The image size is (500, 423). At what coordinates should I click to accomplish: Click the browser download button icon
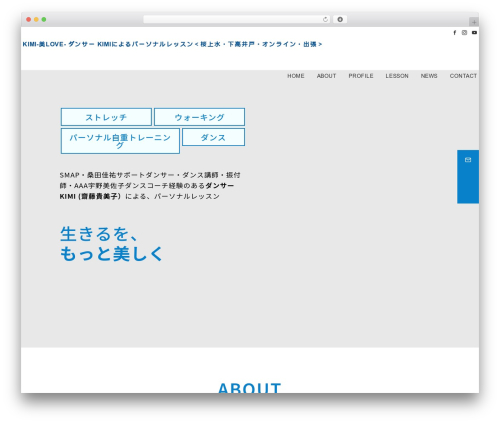pyautogui.click(x=340, y=19)
